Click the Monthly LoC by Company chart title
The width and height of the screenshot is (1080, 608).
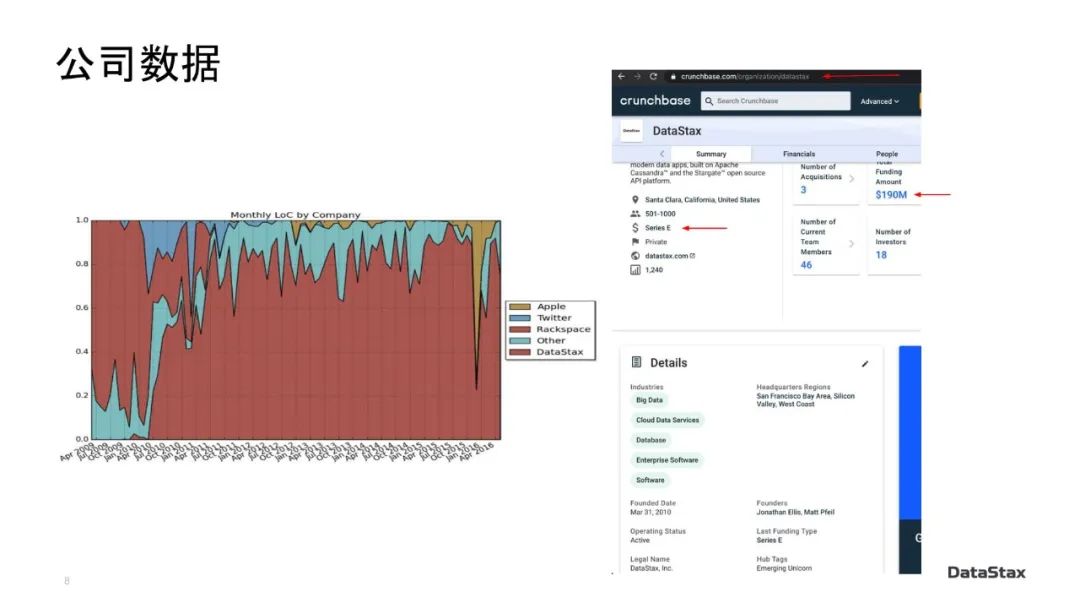(x=295, y=215)
